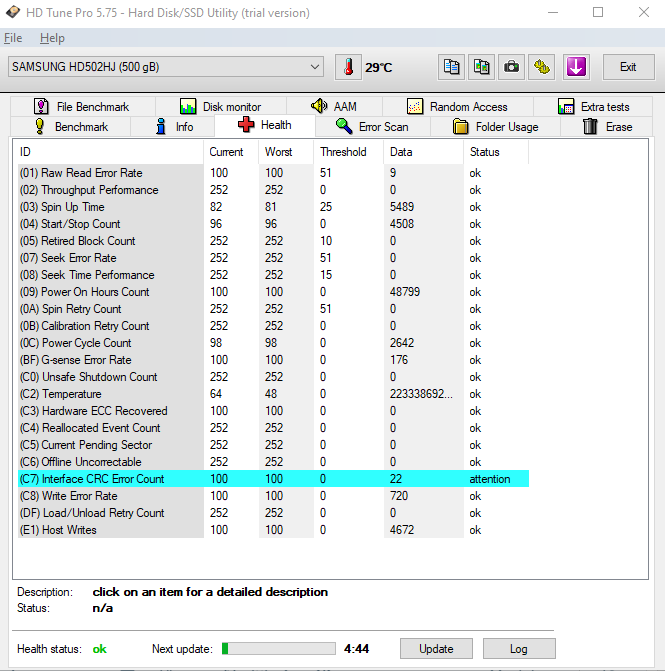Switch to the Disk monitor tab
This screenshot has height=671, width=665.
[x=221, y=106]
